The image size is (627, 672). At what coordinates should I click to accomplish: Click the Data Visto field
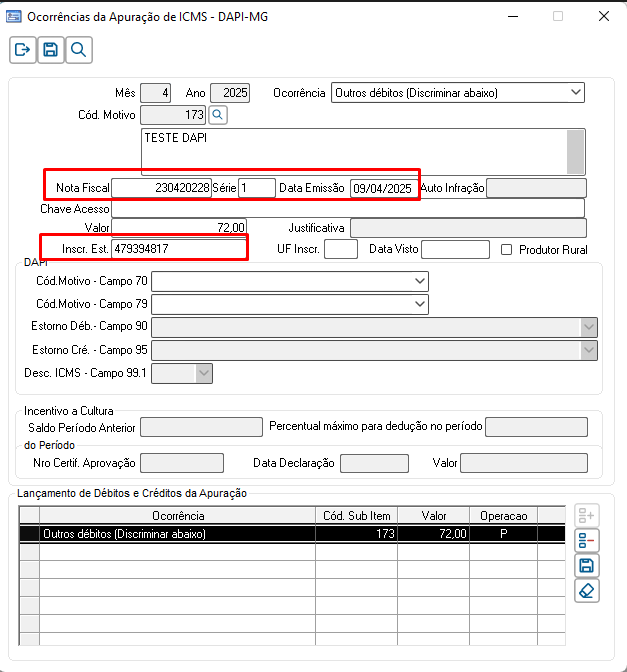click(455, 249)
